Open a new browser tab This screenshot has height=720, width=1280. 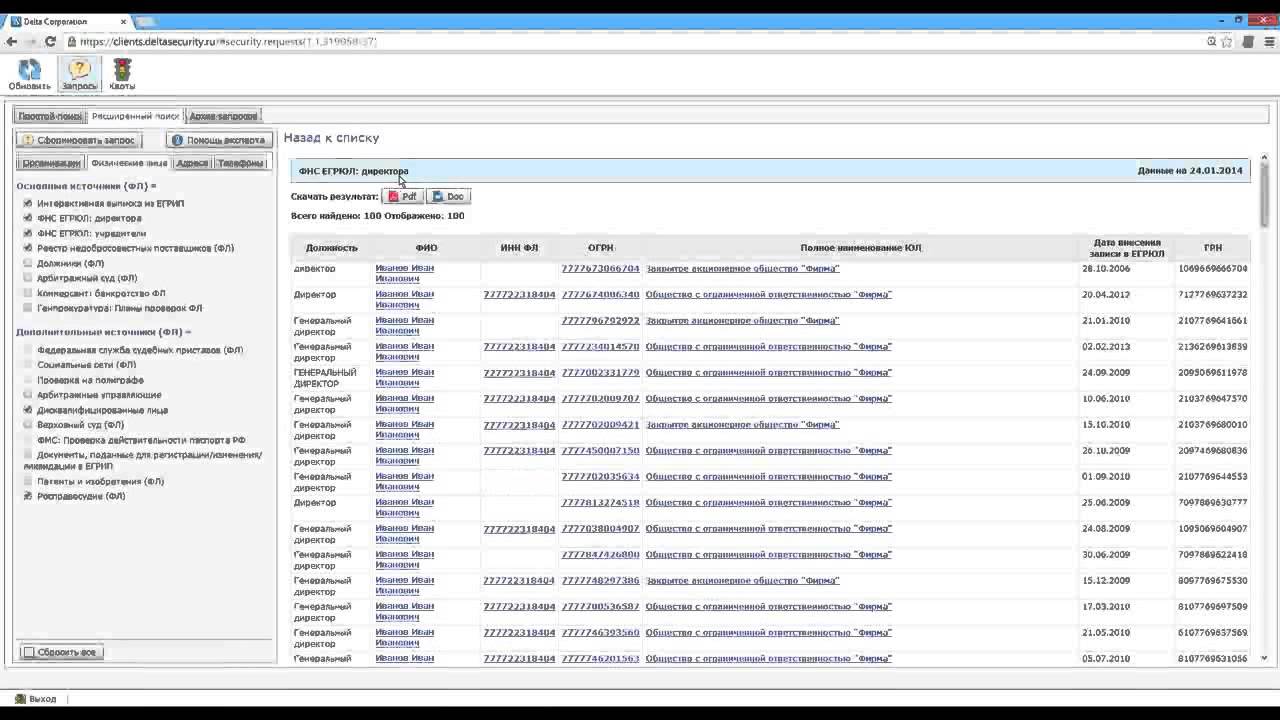point(146,21)
